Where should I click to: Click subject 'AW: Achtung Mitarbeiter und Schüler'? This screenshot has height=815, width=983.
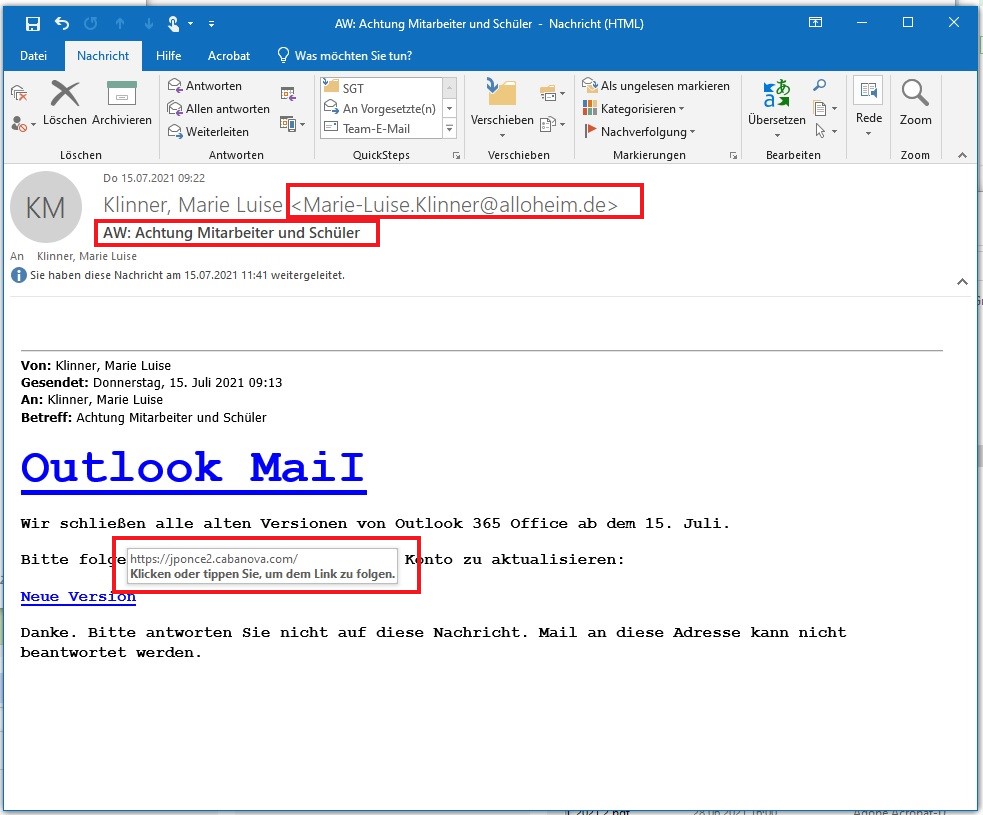[231, 233]
